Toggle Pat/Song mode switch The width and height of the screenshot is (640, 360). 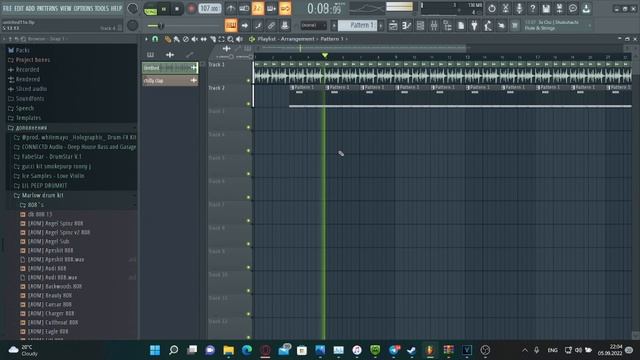pyautogui.click(x=150, y=9)
